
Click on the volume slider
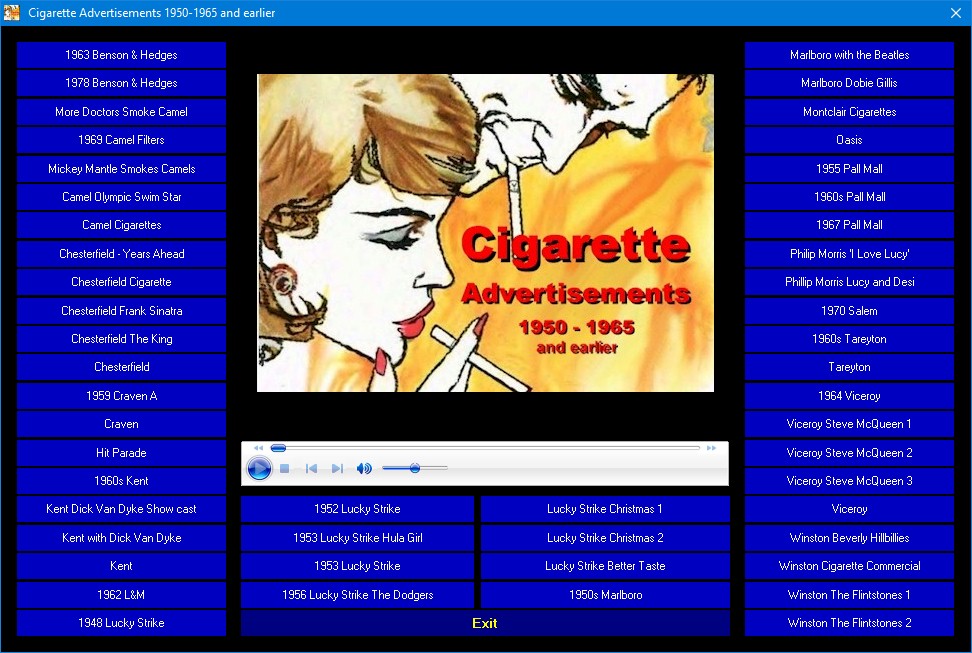[x=414, y=468]
